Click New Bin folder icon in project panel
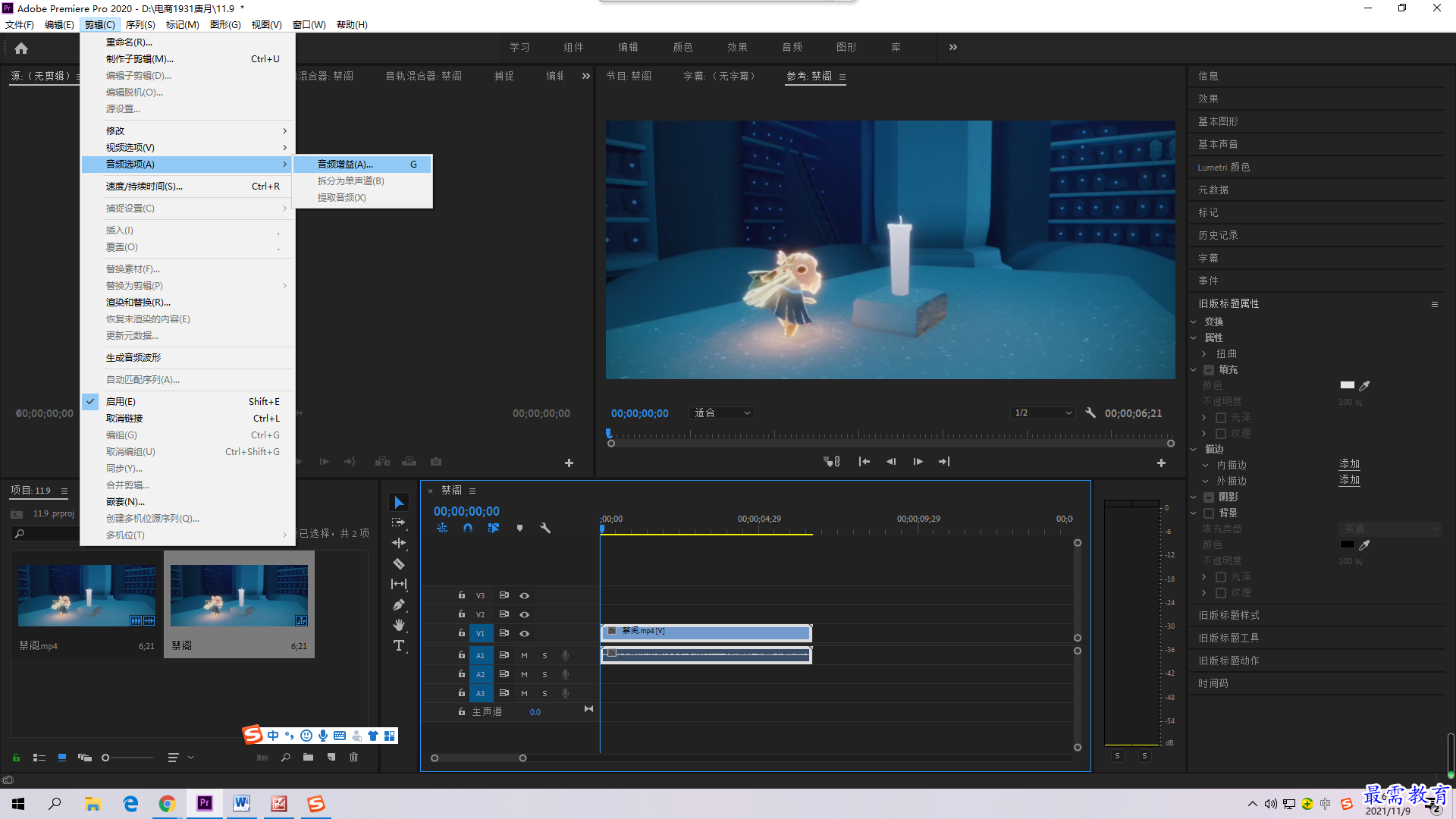The image size is (1456, 819). click(308, 757)
